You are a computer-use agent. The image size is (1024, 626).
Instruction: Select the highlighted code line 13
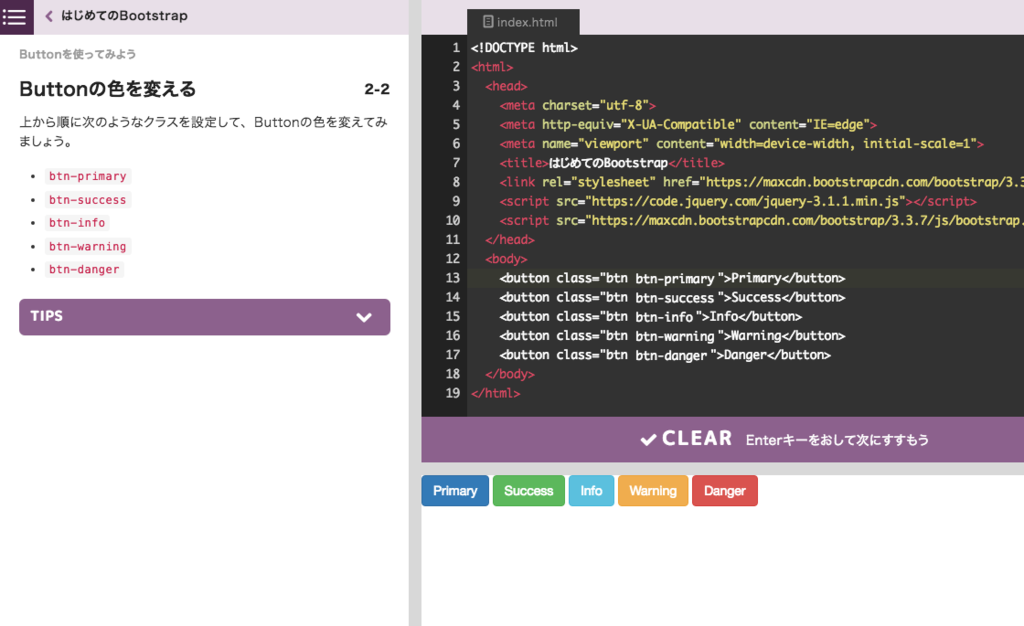670,278
